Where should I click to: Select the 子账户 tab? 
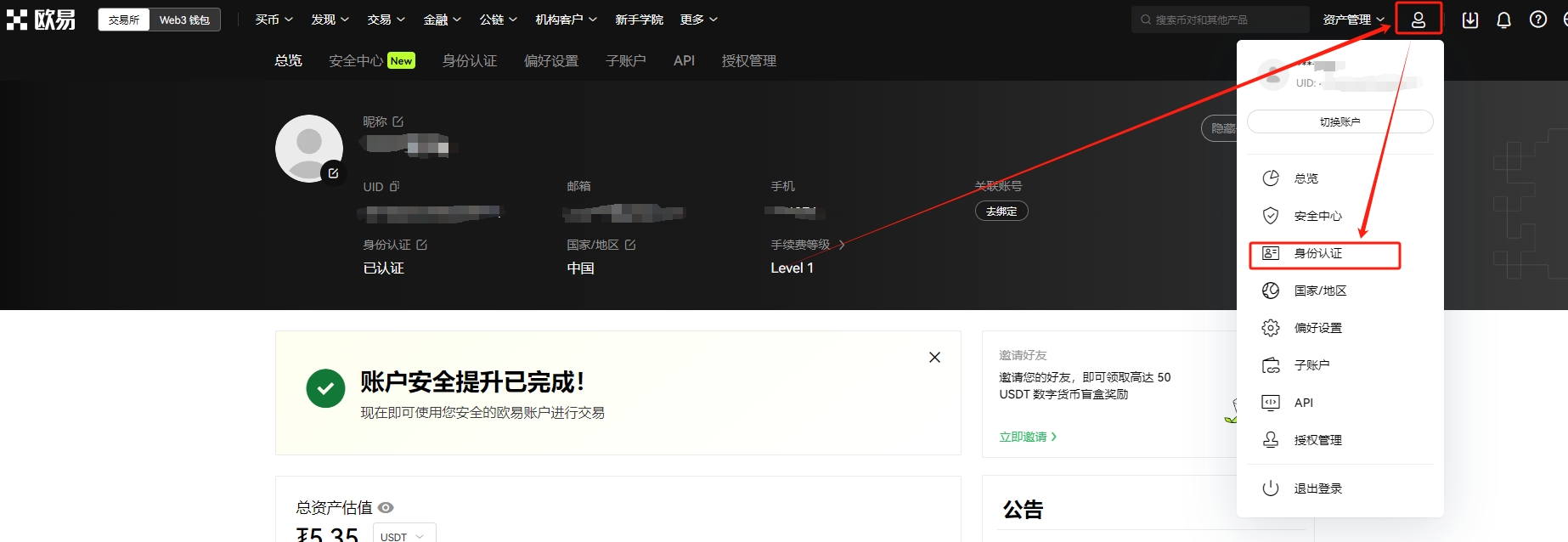tap(626, 60)
